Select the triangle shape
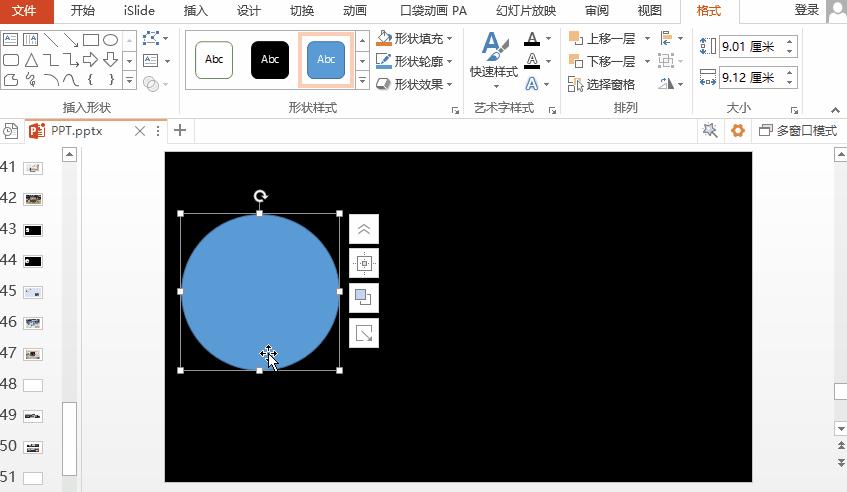 click(31, 59)
